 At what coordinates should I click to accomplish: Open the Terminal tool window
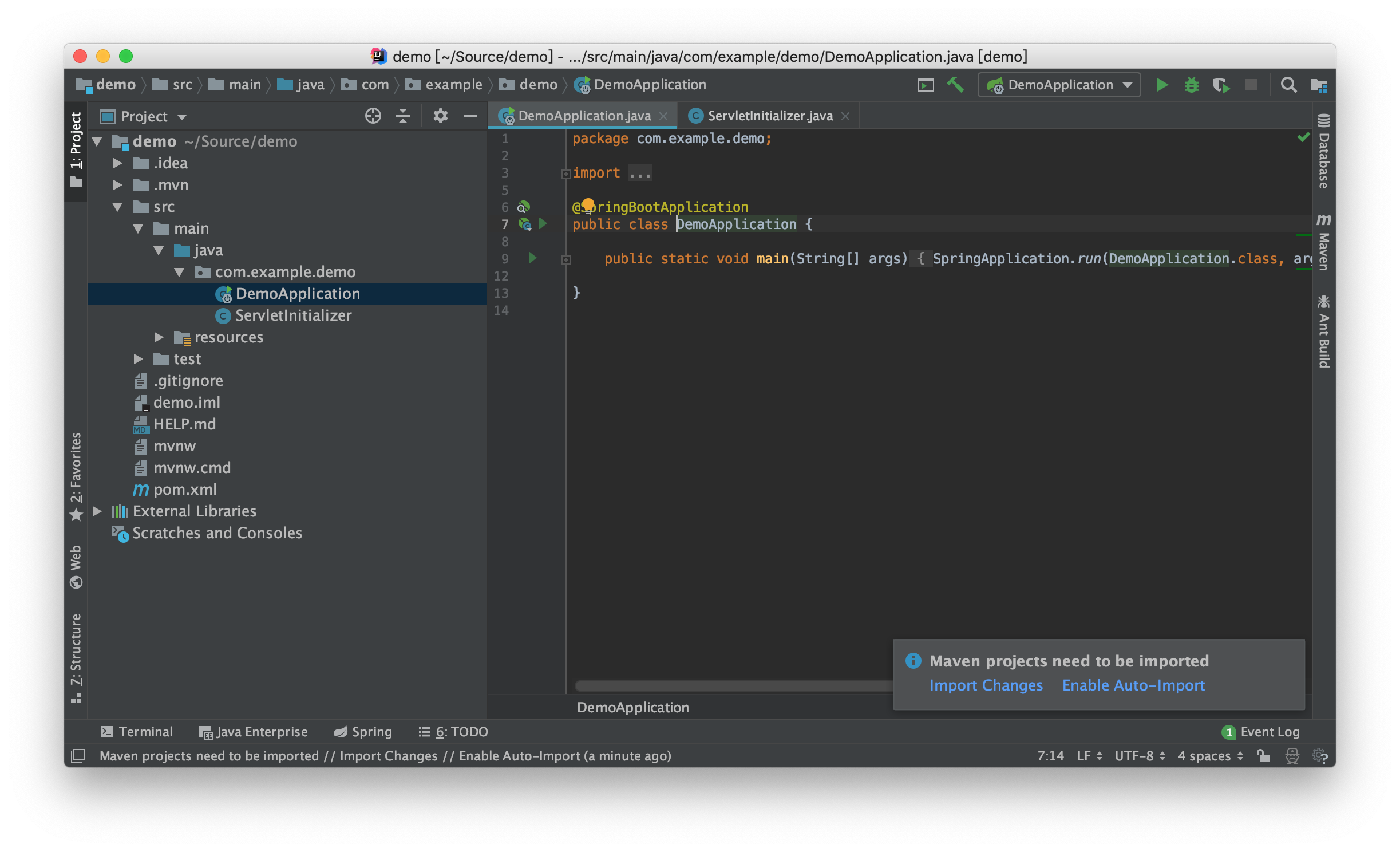tap(136, 732)
